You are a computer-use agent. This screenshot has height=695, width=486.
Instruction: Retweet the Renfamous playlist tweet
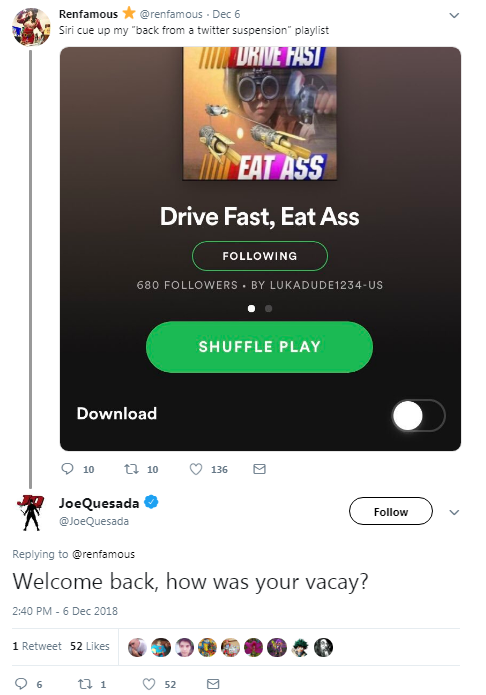pyautogui.click(x=131, y=469)
